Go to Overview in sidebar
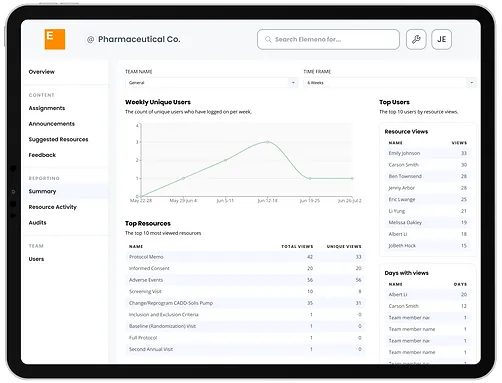The height and width of the screenshot is (383, 502). pyautogui.click(x=42, y=72)
